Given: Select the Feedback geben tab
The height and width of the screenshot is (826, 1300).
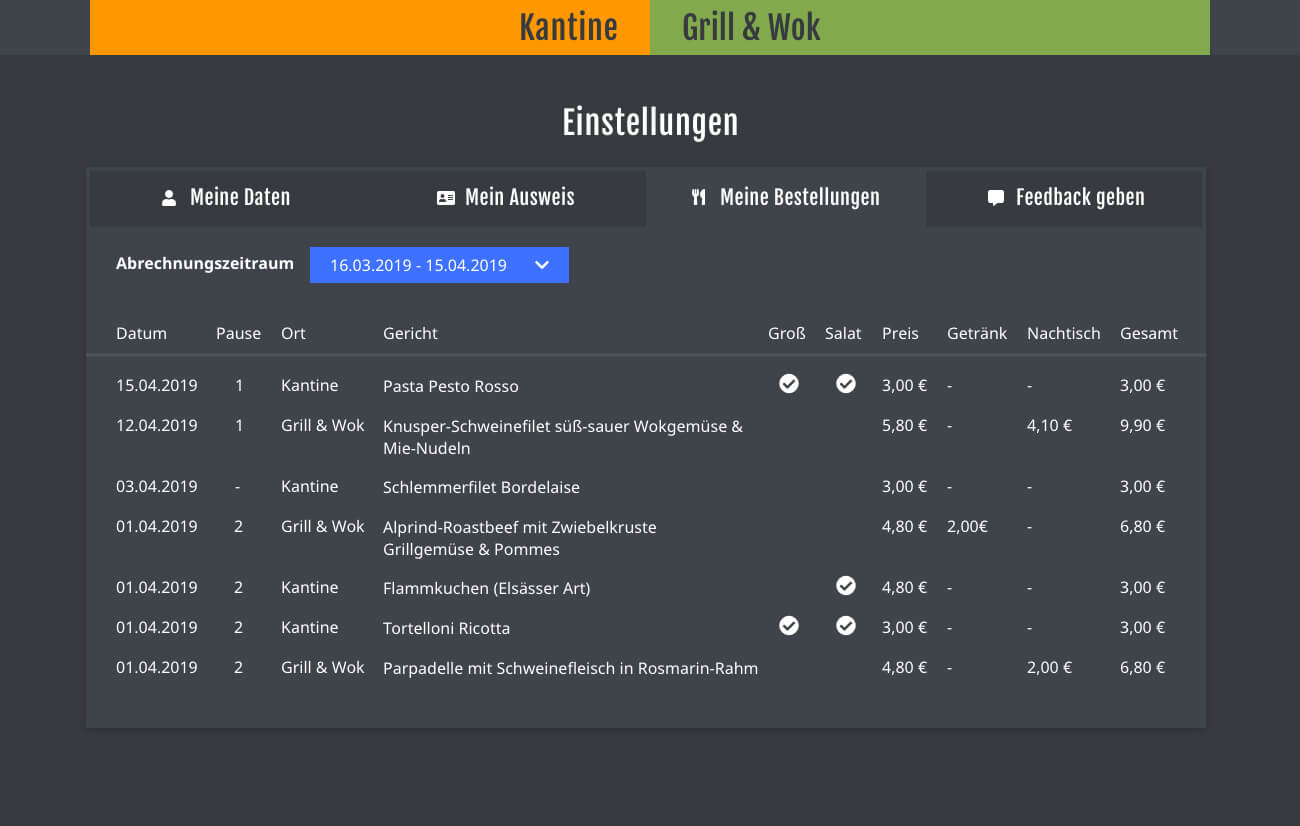Looking at the screenshot, I should click(x=1064, y=197).
